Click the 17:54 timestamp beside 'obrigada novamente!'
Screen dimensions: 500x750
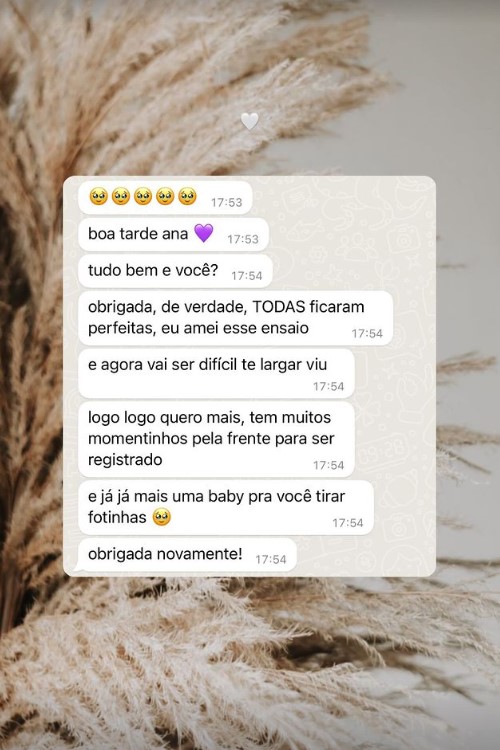click(x=271, y=559)
